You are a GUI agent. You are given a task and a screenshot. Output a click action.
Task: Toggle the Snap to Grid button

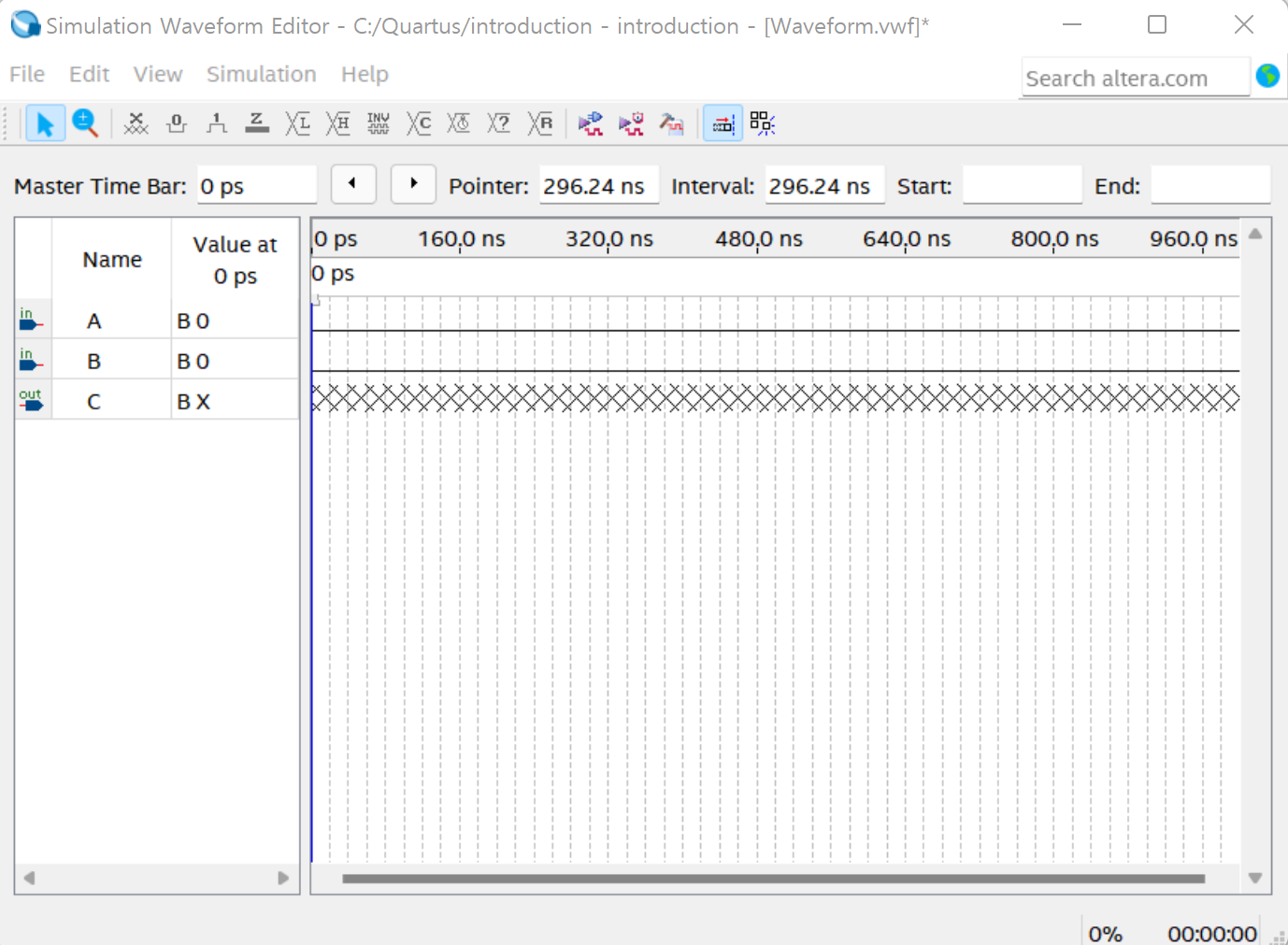click(x=723, y=123)
